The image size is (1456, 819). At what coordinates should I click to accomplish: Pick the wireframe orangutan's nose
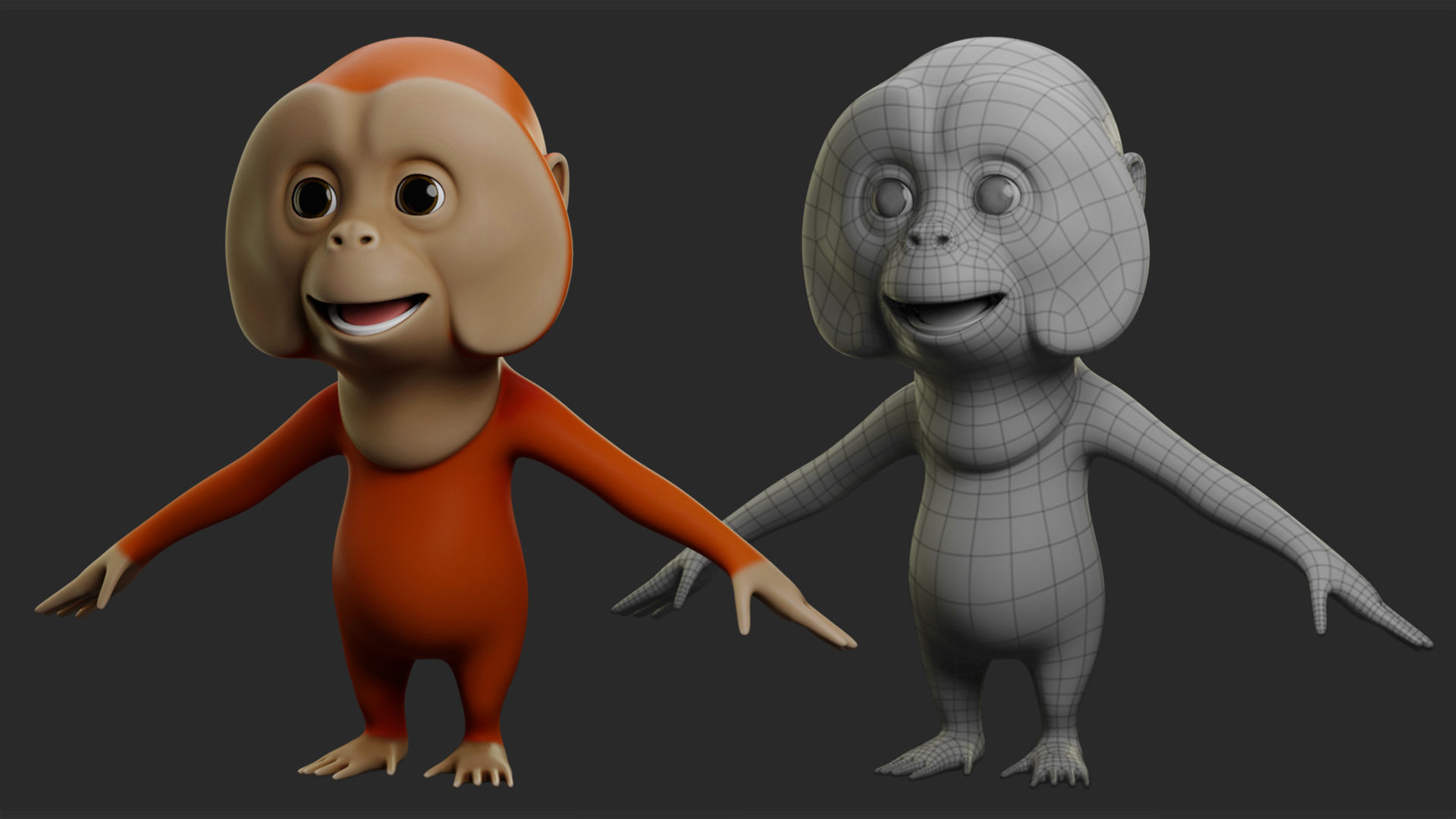pyautogui.click(x=930, y=237)
